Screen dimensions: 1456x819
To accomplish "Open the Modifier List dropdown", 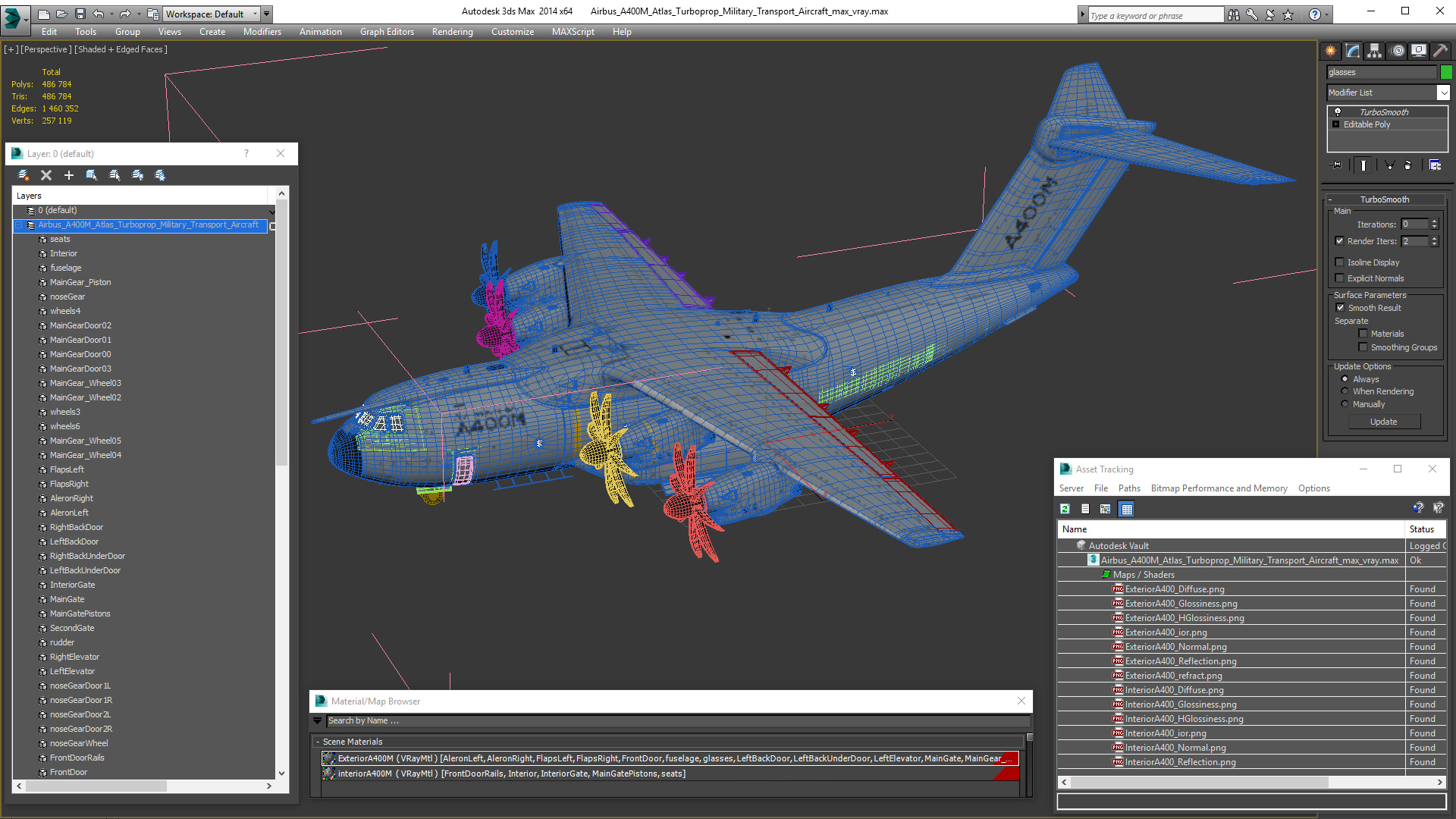I will point(1443,93).
